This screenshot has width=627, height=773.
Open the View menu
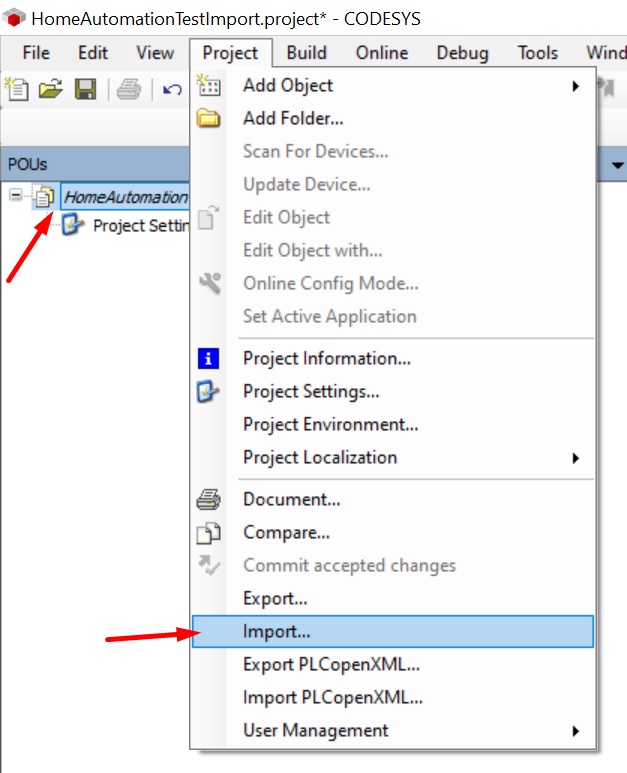click(x=155, y=53)
